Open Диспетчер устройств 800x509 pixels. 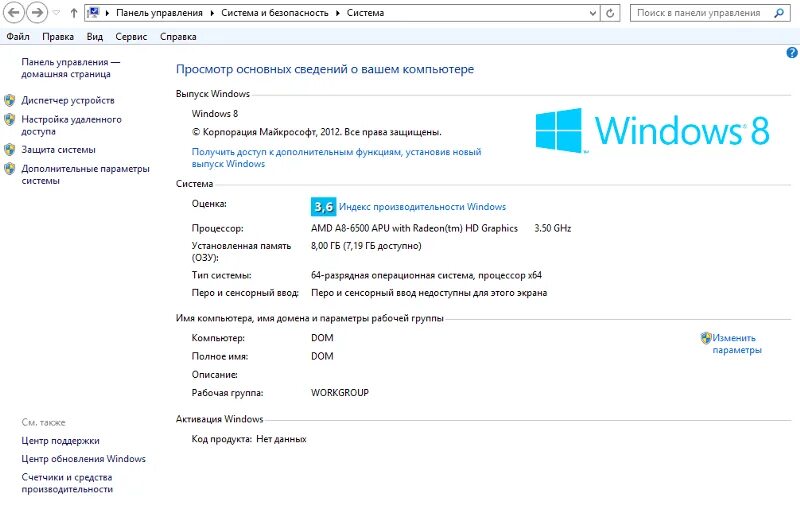pos(68,100)
